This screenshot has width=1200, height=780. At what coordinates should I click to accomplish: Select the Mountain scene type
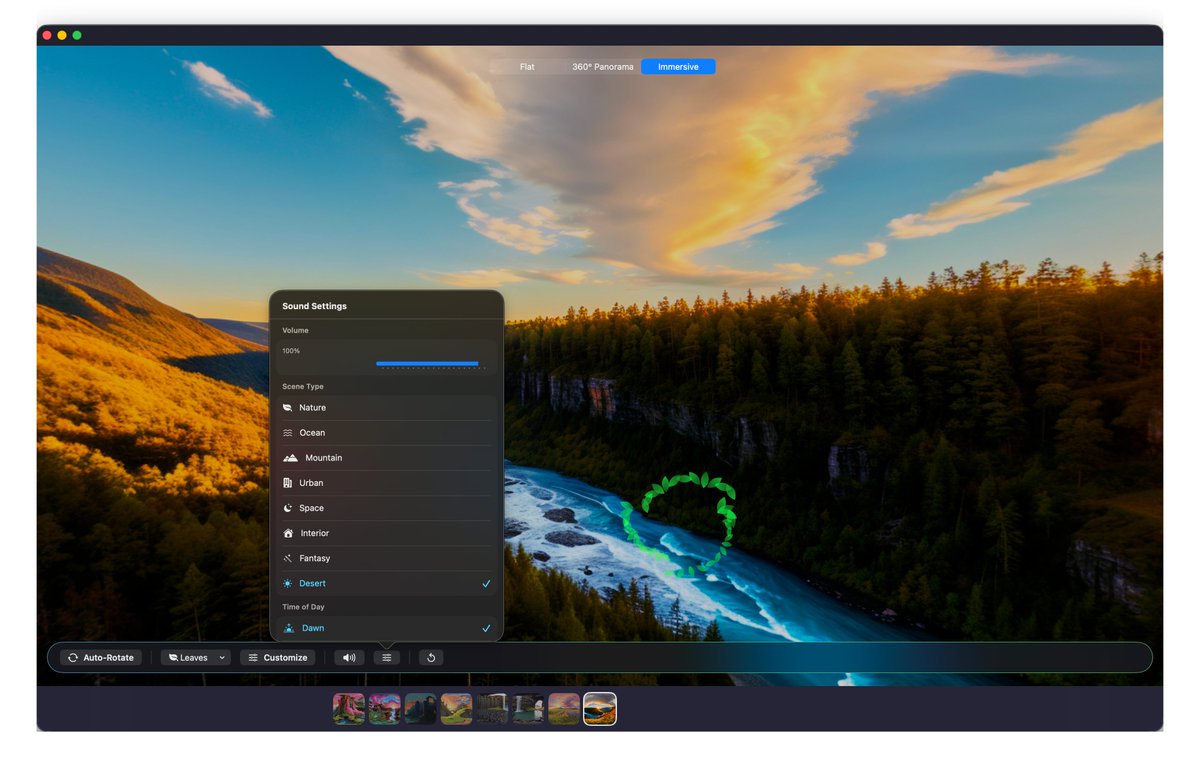point(387,458)
